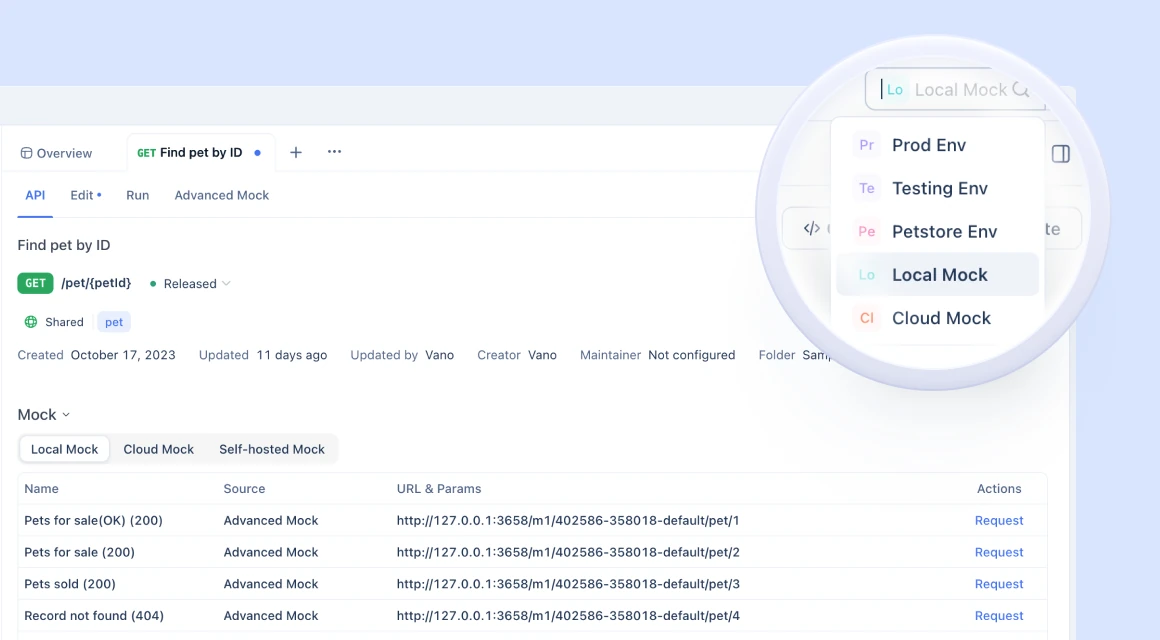Screen dimensions: 1160x640
Task: Open the Advanced Mock tab
Action: pyautogui.click(x=221, y=195)
